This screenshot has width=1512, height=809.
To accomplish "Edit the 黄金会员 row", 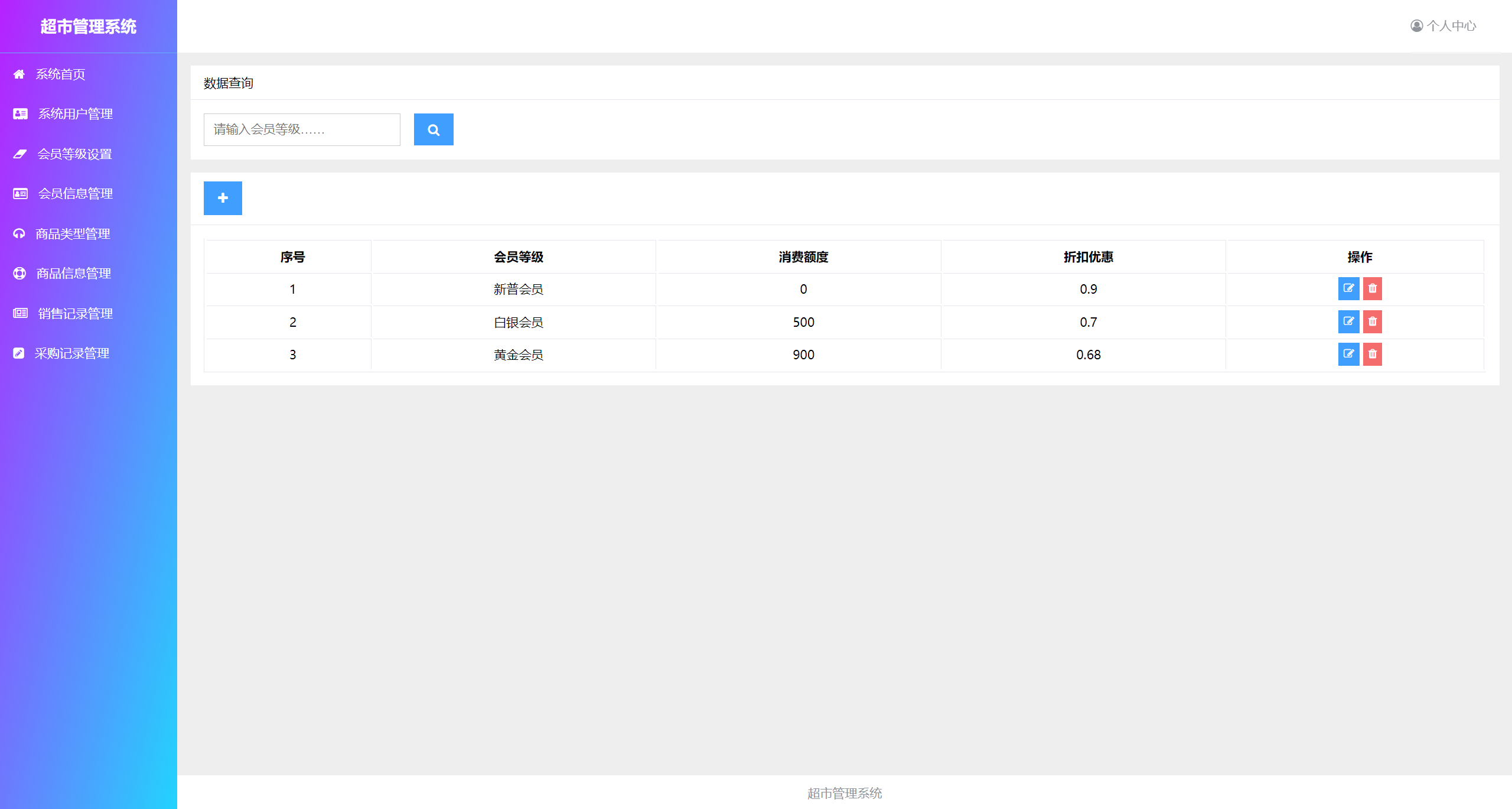I will tap(1348, 355).
